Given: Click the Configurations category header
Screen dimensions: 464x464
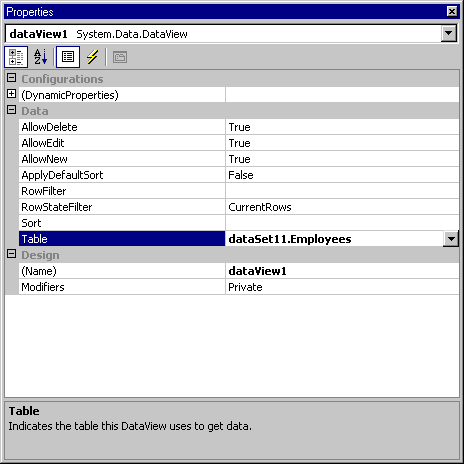Looking at the screenshot, I should click(x=62, y=79).
